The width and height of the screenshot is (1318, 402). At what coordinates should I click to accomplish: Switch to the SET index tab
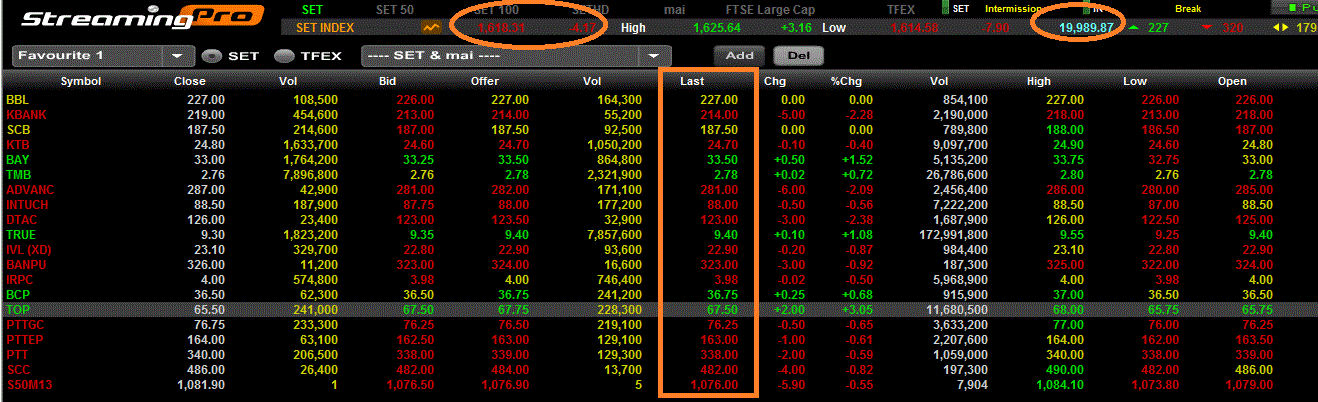click(312, 9)
